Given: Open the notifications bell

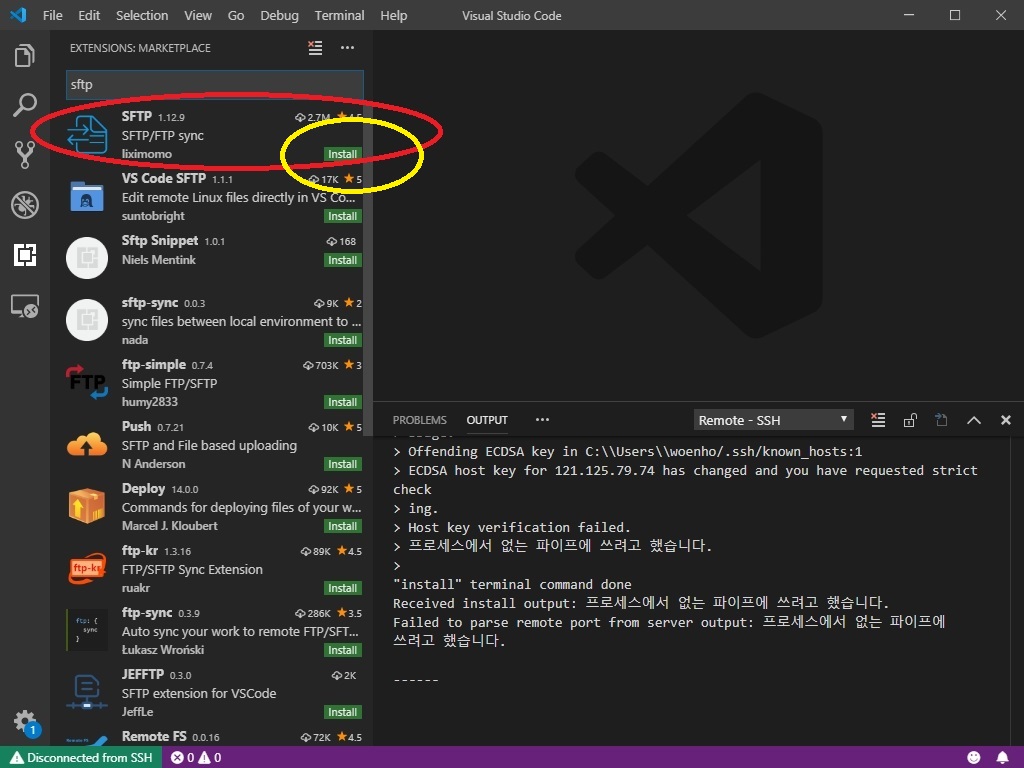Looking at the screenshot, I should point(1002,758).
